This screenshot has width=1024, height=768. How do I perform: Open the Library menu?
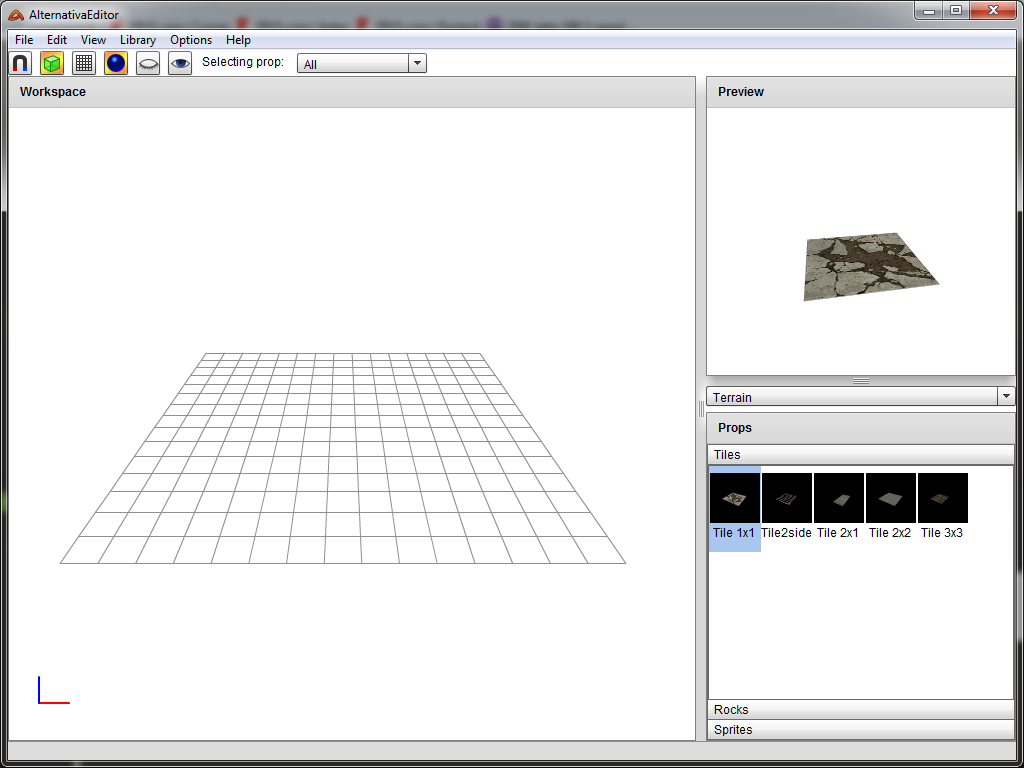tap(137, 40)
